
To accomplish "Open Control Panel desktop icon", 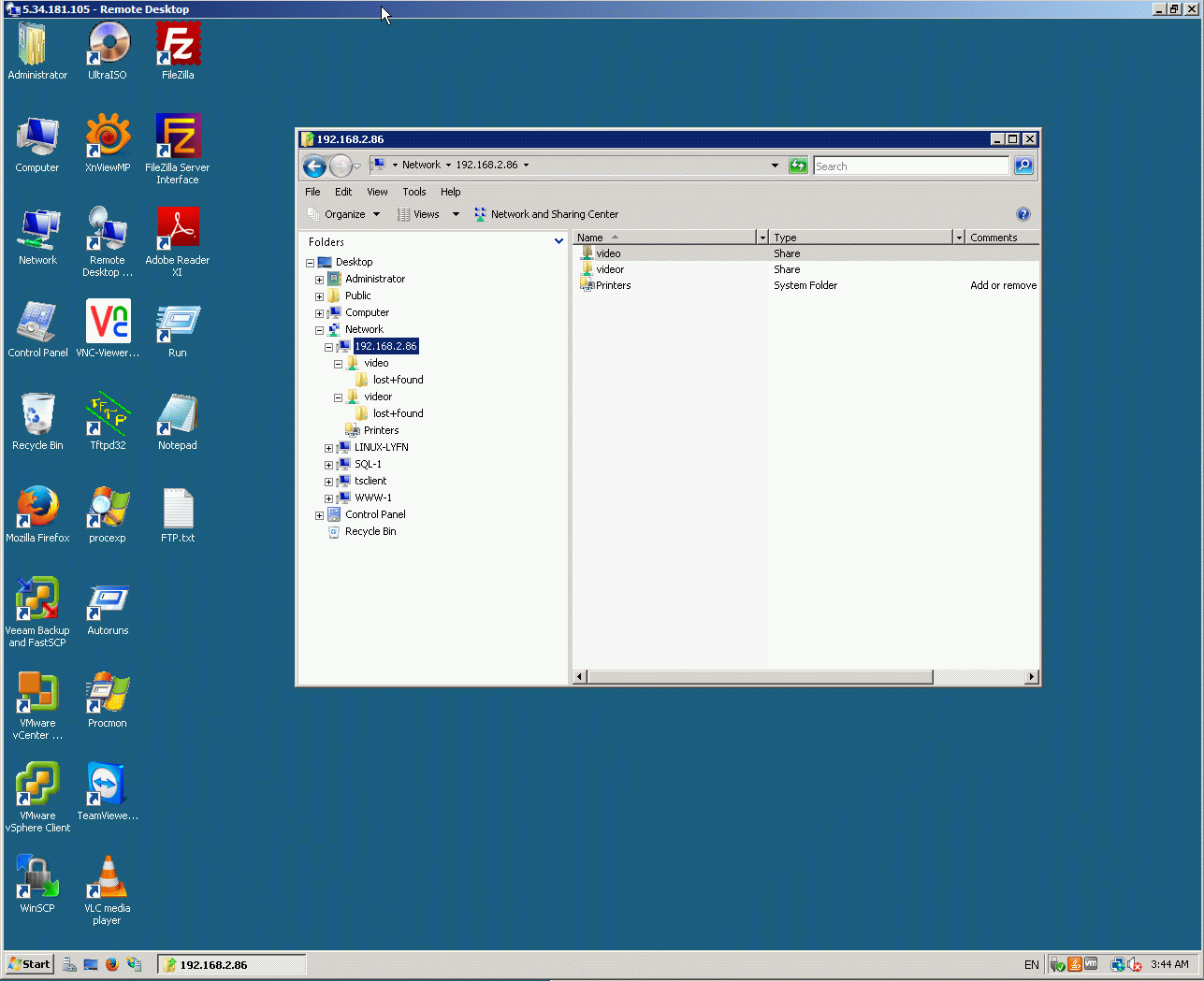I will pyautogui.click(x=37, y=328).
